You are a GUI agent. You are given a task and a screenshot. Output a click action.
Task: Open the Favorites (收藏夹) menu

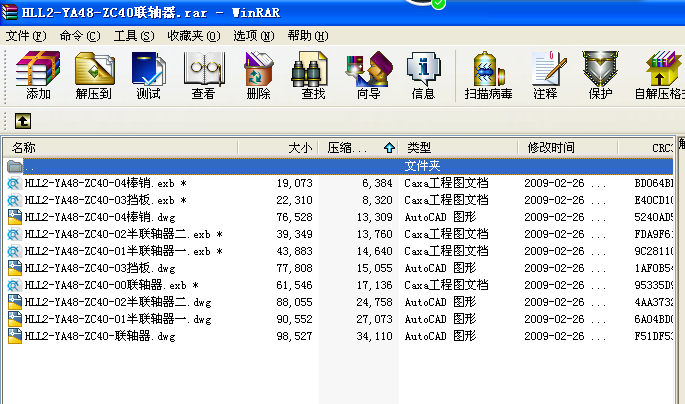point(194,36)
